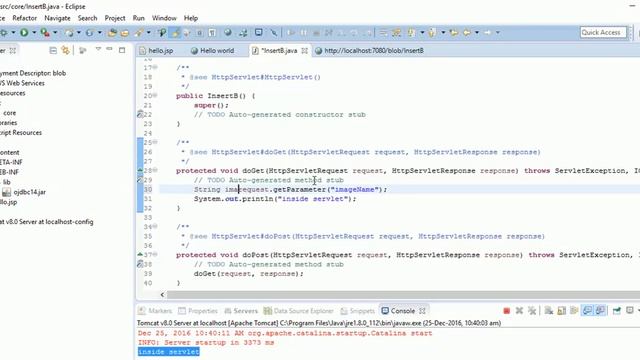The height and width of the screenshot is (360, 640).
Task: Collapse the InsertB constructor at line 20
Action: pos(155,96)
